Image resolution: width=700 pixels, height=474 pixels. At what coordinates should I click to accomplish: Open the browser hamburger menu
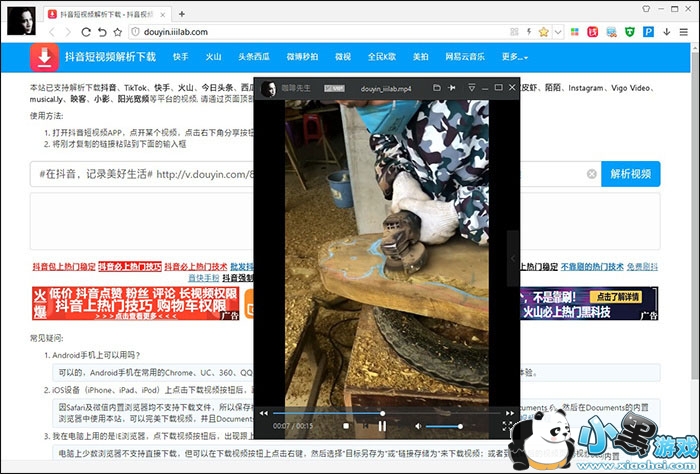click(x=683, y=32)
